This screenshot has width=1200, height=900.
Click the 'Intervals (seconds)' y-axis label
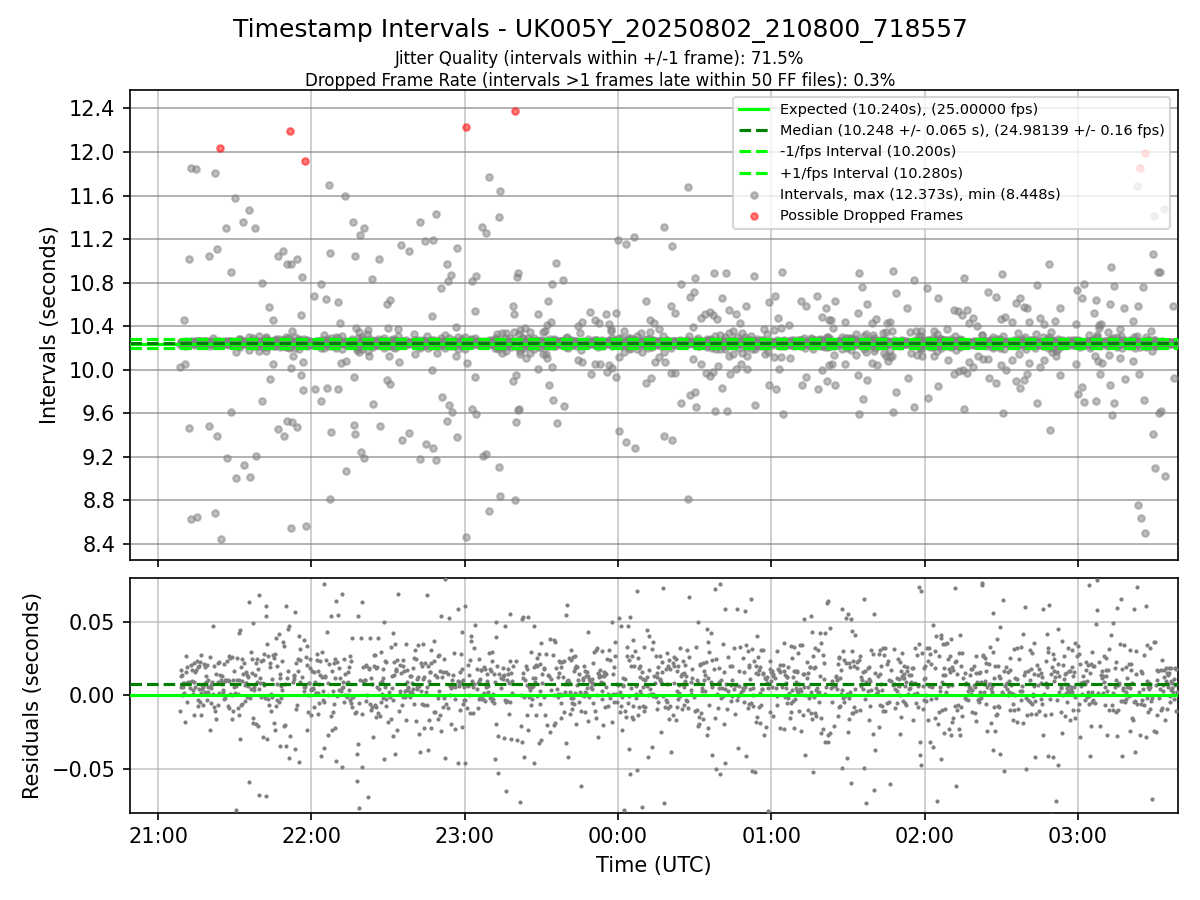[x=49, y=325]
